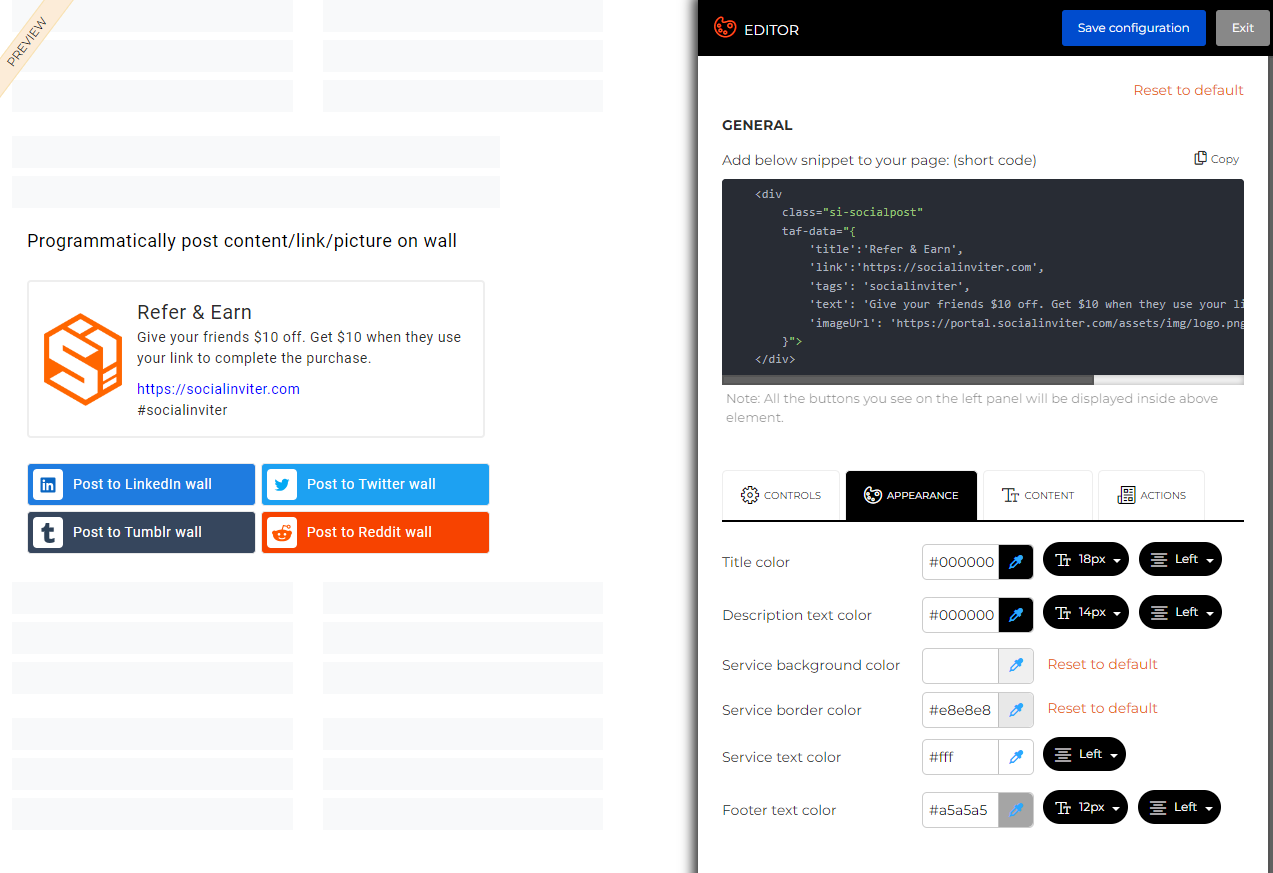
Task: Click the code snippet horizontal scrollbar
Action: coord(907,380)
